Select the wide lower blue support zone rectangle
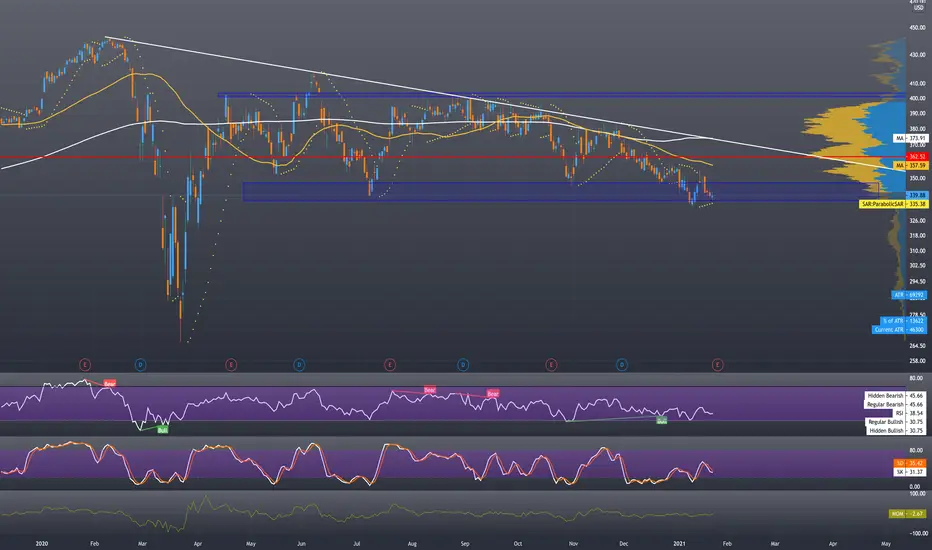 559,191
